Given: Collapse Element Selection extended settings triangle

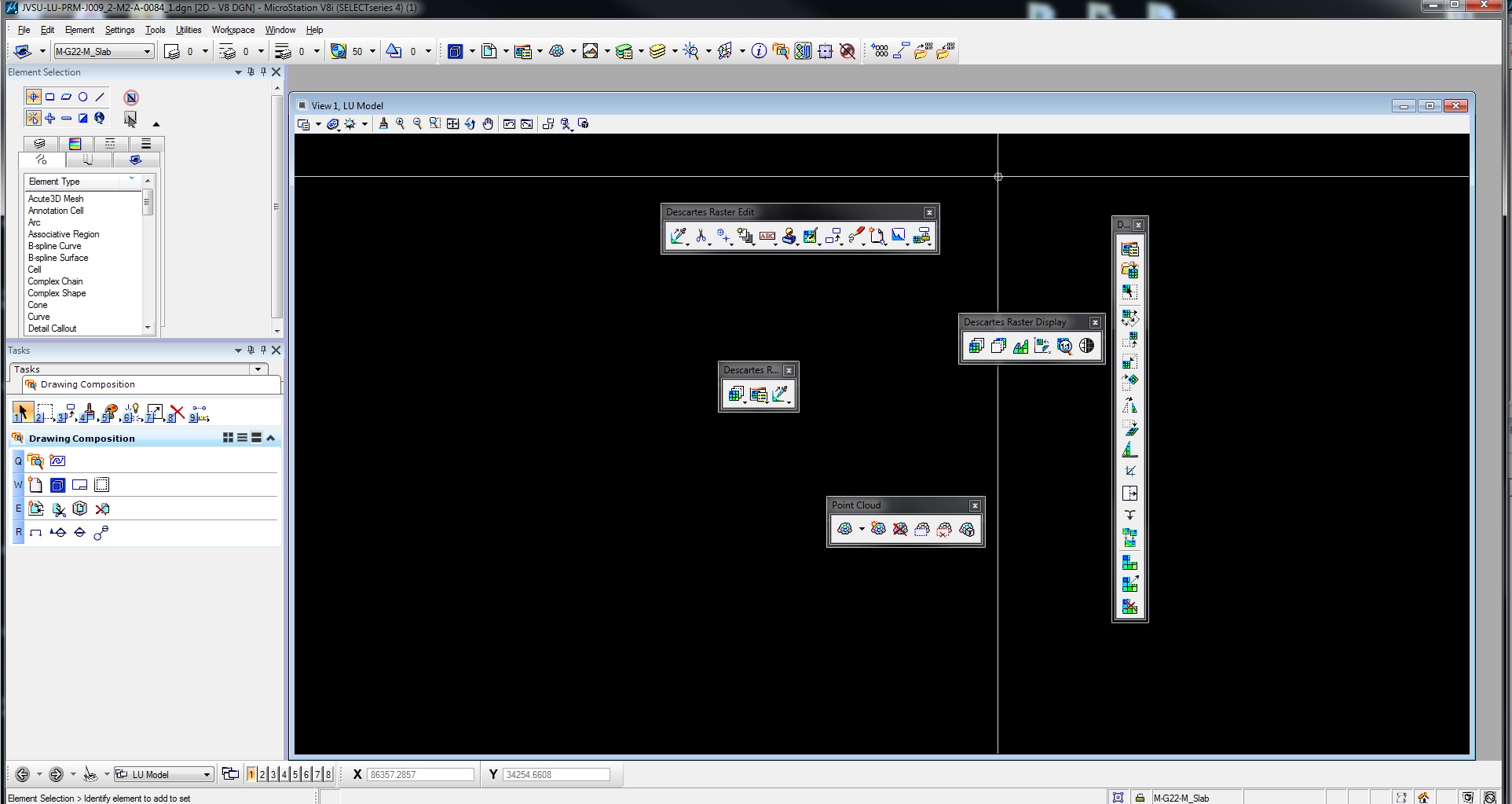Looking at the screenshot, I should point(156,124).
